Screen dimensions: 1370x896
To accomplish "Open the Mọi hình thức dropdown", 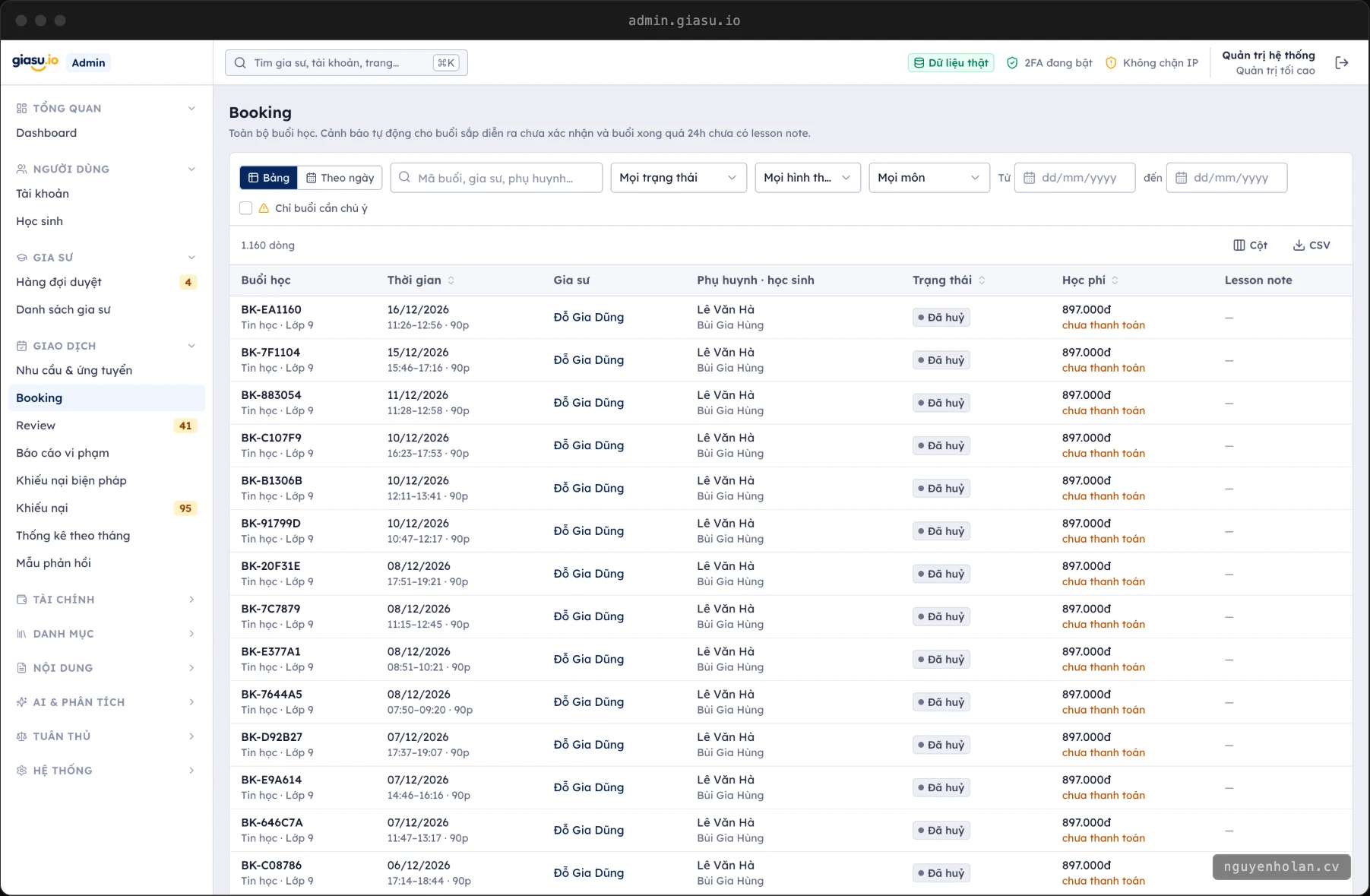I will coord(807,178).
